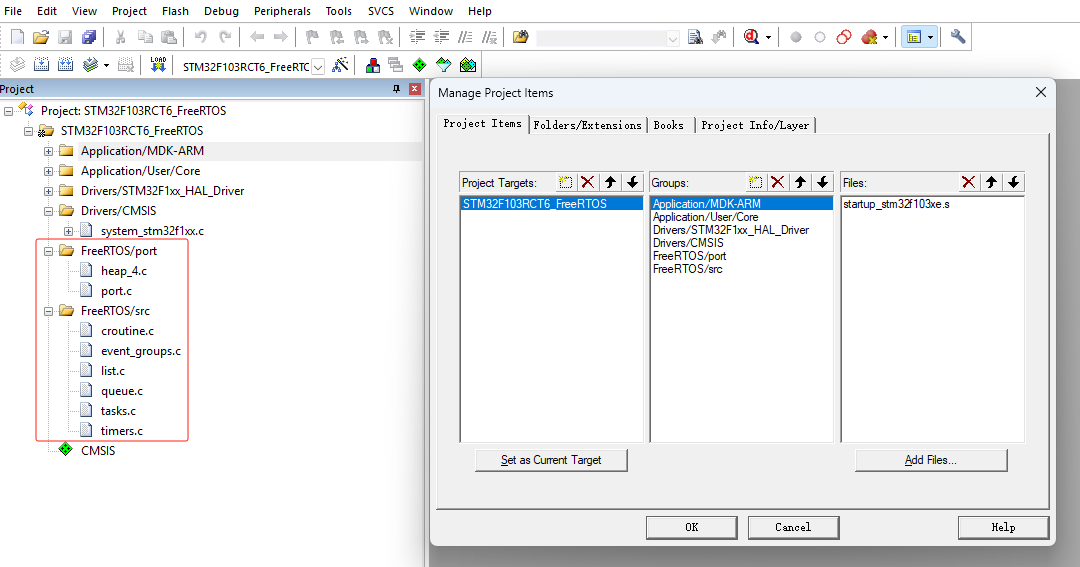
Task: Download code to flash with LOAD icon
Action: [158, 65]
